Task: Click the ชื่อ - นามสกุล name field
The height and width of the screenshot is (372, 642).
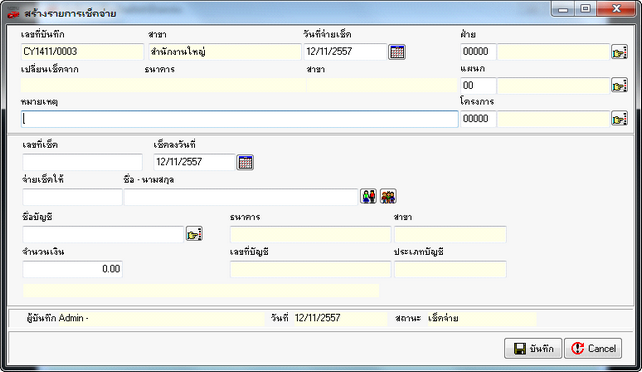Action: [241, 197]
